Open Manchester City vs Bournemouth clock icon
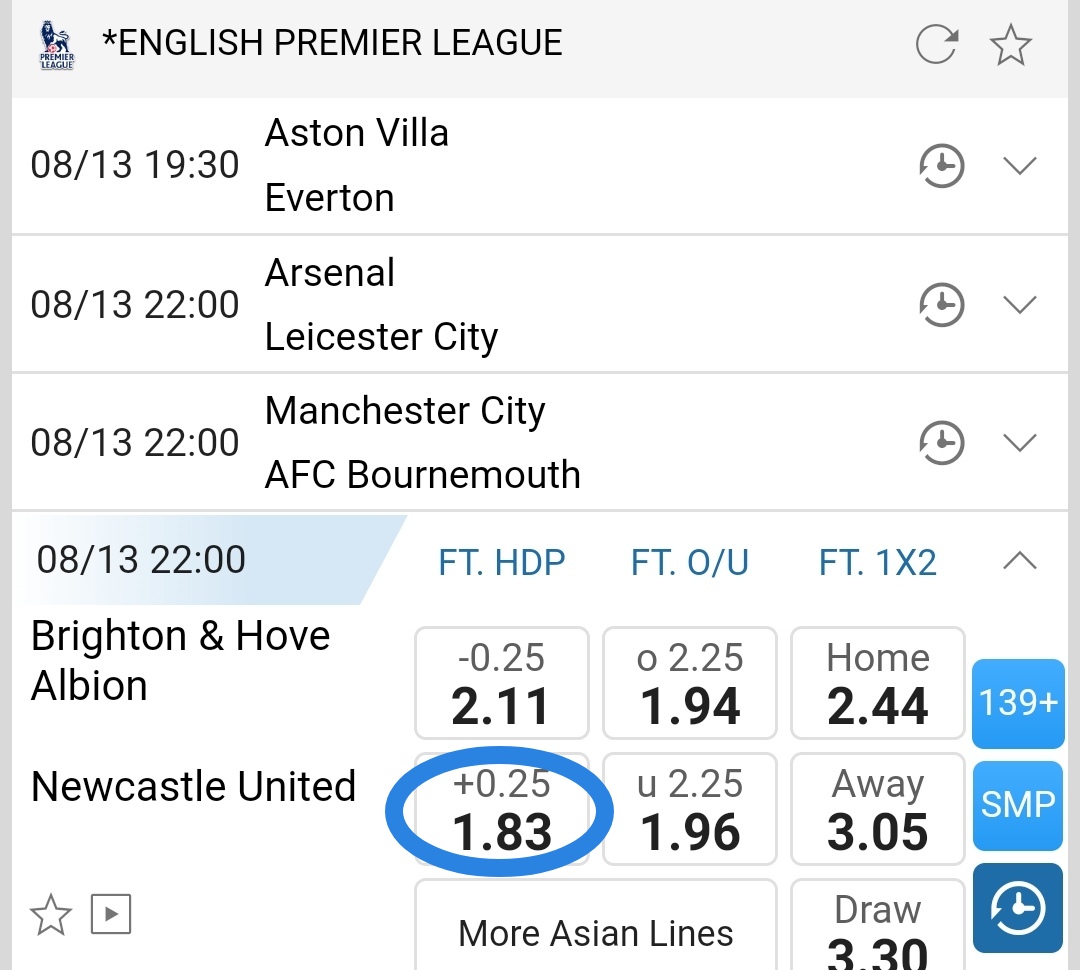The image size is (1080, 970). [x=942, y=442]
